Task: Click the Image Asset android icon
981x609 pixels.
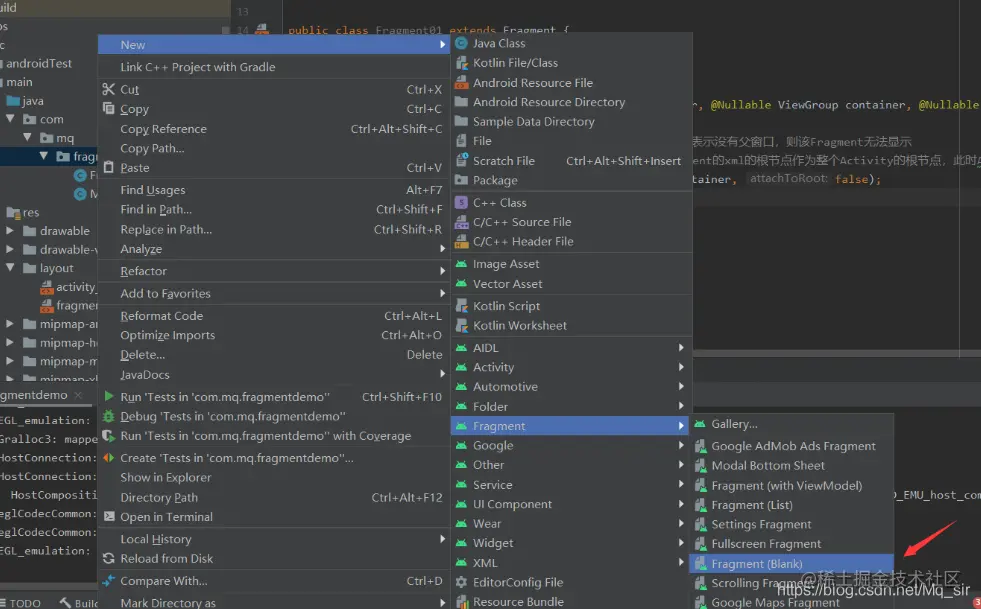Action: click(461, 264)
